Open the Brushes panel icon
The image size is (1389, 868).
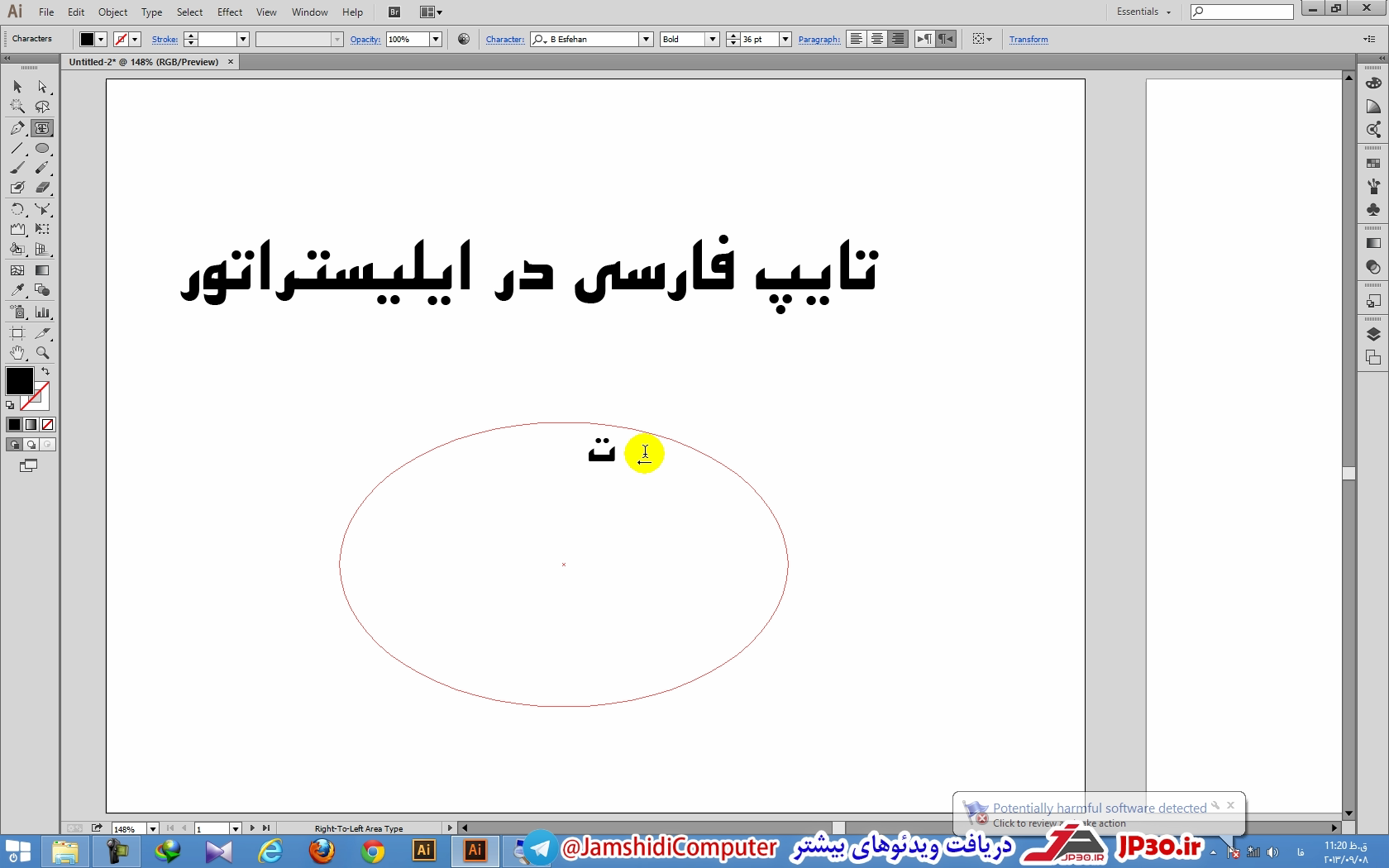[1373, 187]
